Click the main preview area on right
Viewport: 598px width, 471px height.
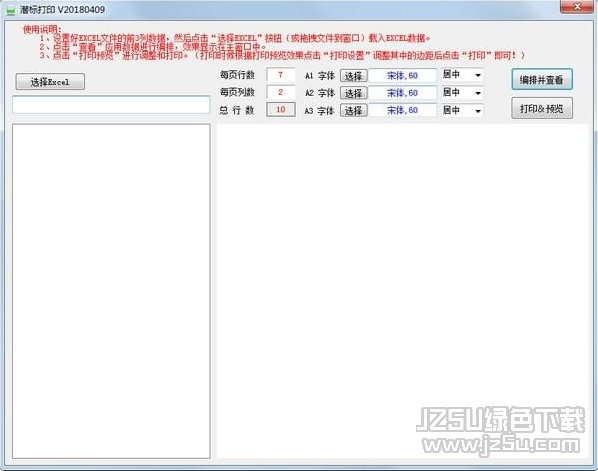click(x=403, y=291)
